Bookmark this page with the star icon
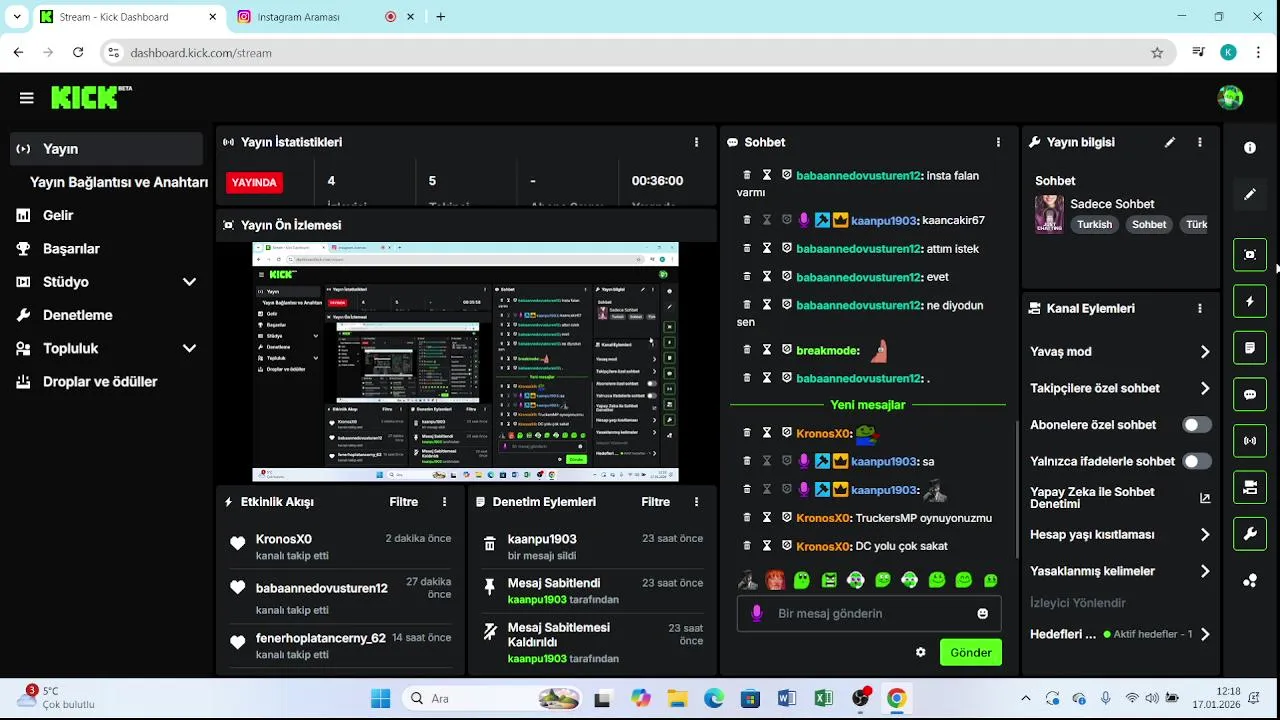This screenshot has height=720, width=1280. coord(1157,53)
